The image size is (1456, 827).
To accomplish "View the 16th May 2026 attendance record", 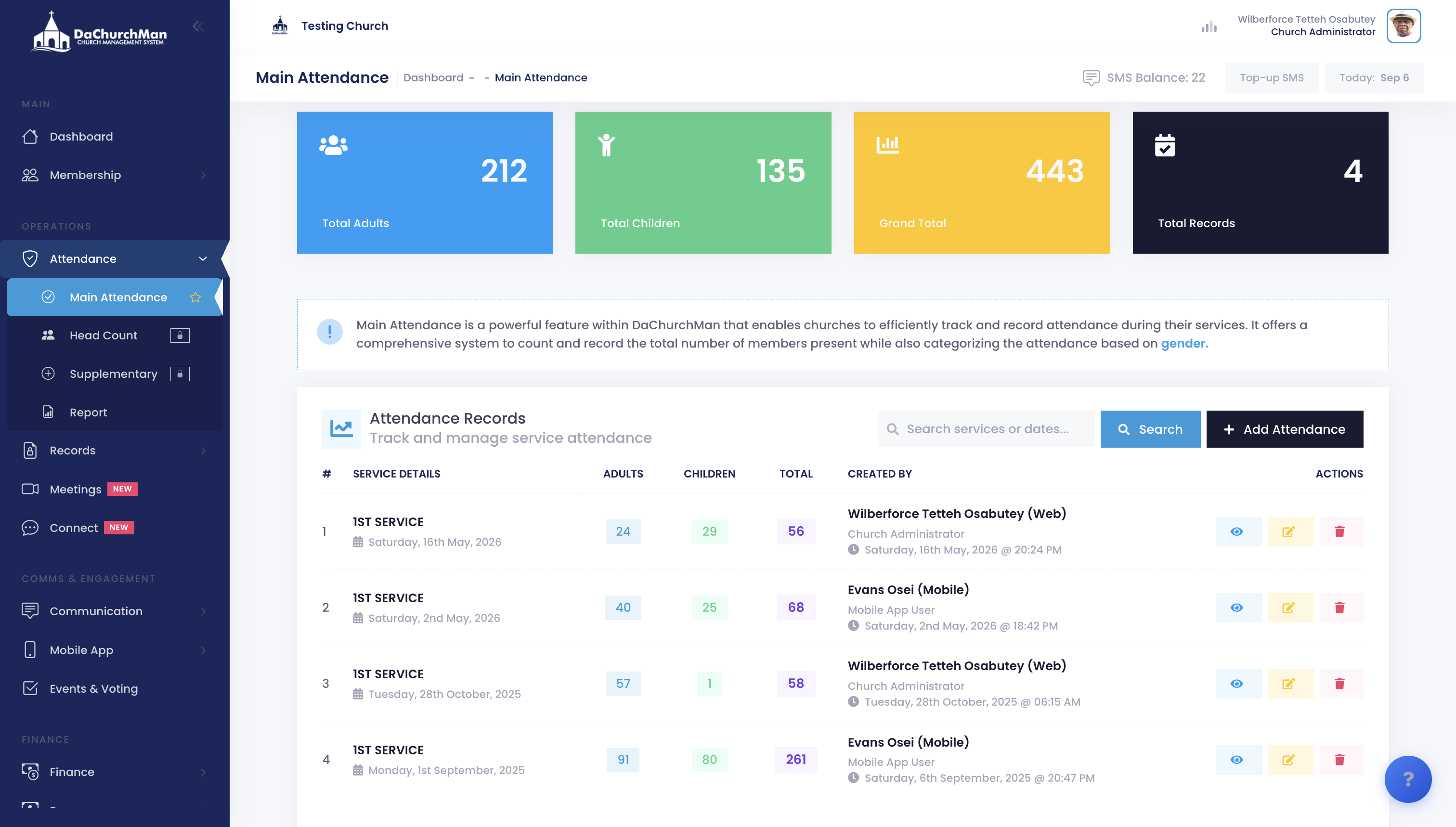I will tap(1238, 531).
